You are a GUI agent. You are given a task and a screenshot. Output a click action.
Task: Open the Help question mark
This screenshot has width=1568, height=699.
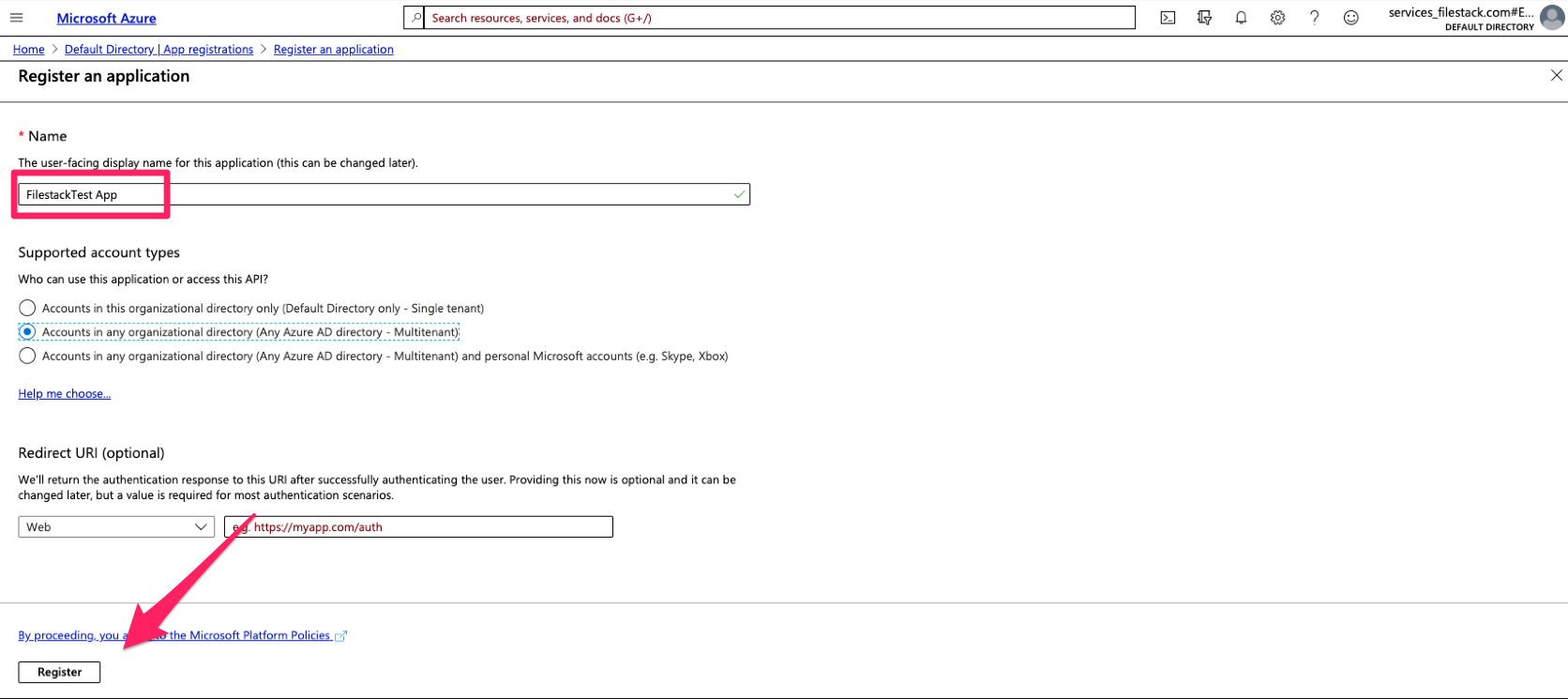[1314, 18]
